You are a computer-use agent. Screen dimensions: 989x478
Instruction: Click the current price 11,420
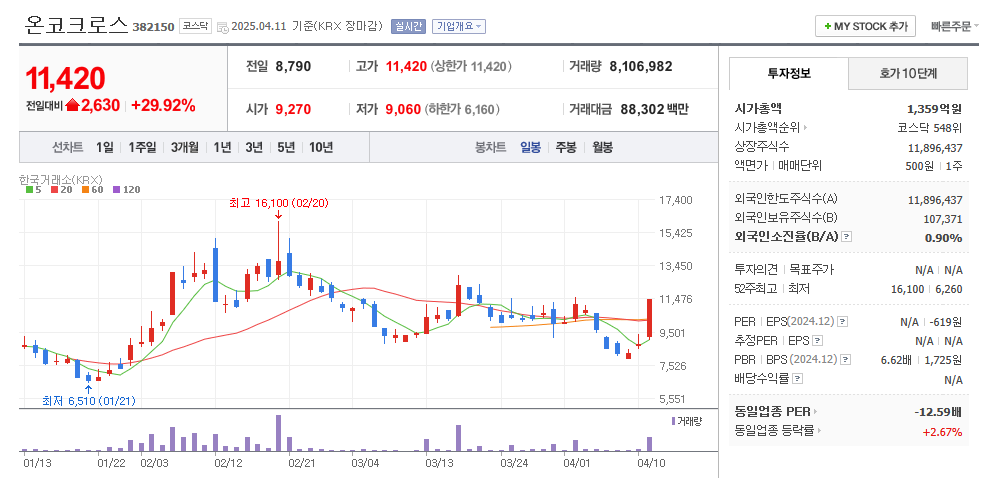point(65,78)
